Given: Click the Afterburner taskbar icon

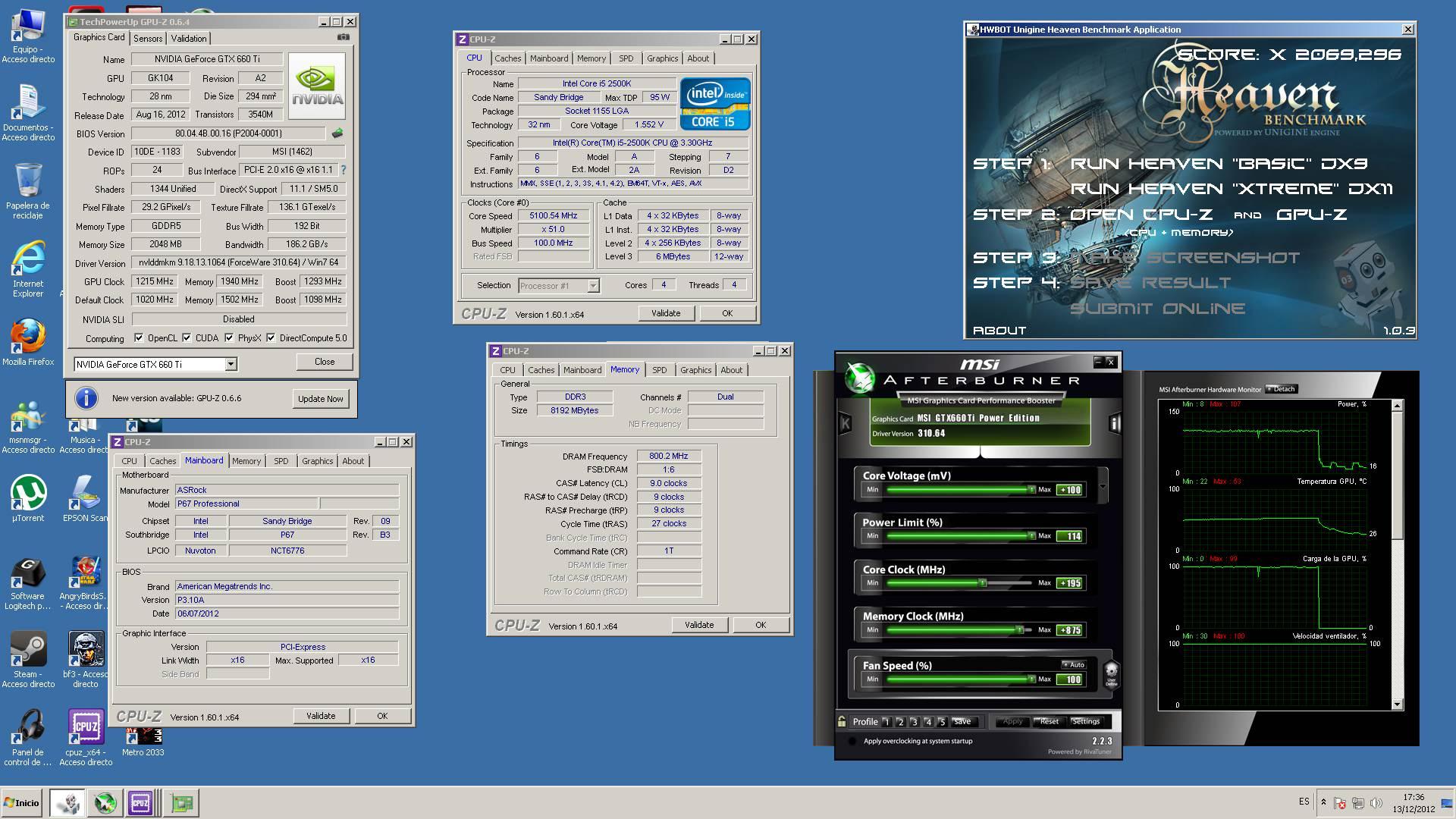Looking at the screenshot, I should click(x=105, y=802).
